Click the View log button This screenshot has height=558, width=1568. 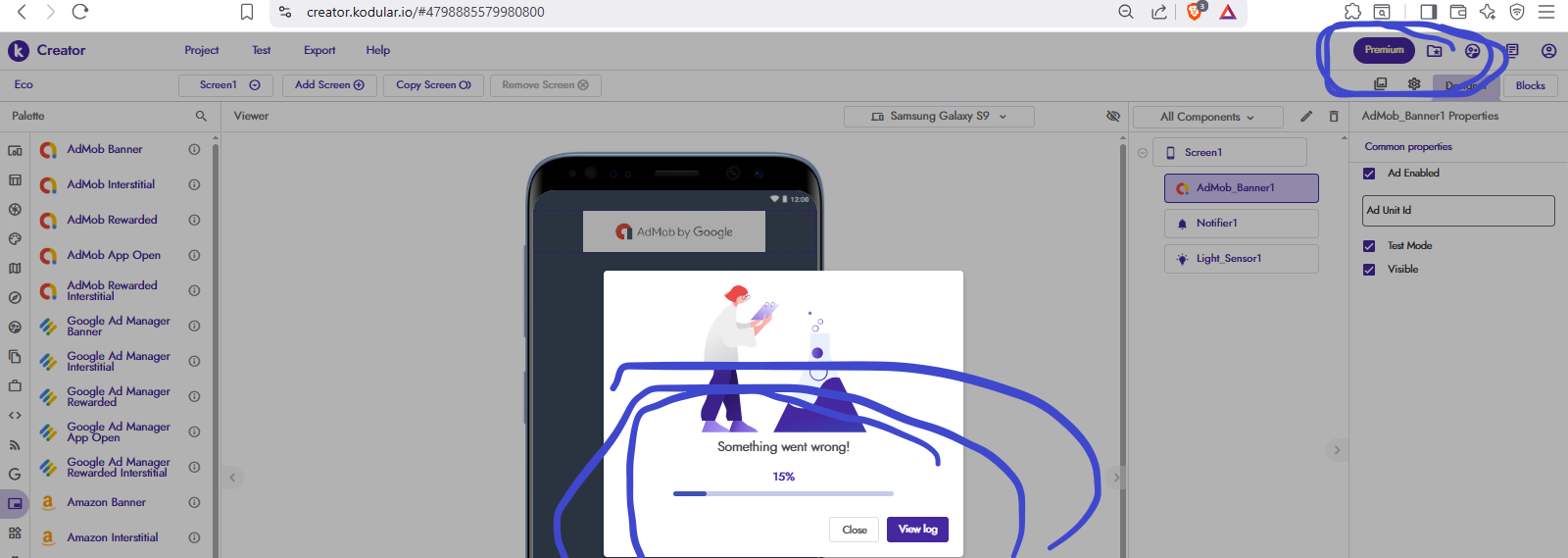917,530
